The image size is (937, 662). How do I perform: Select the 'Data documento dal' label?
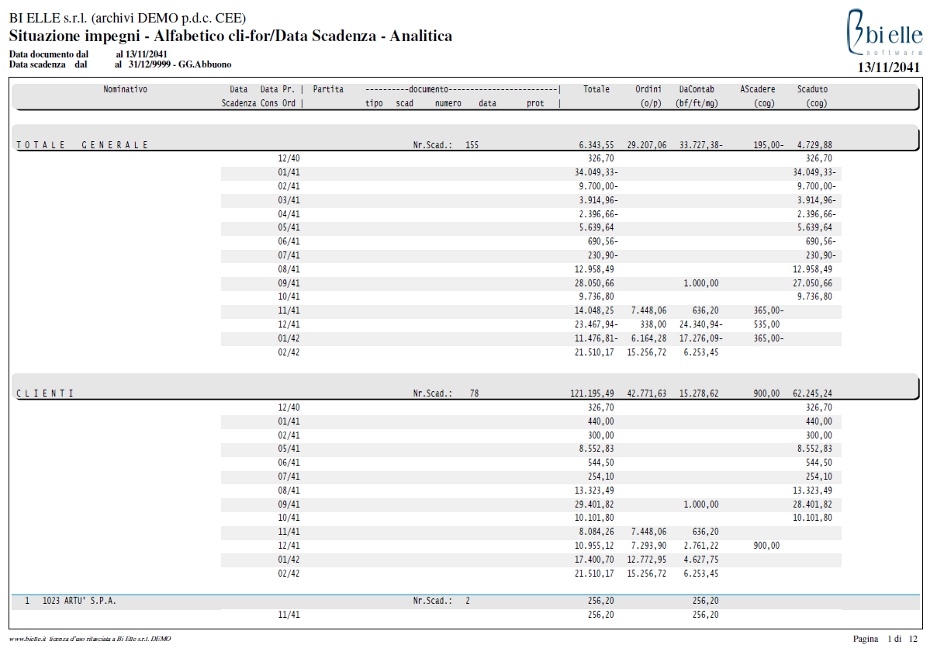click(x=48, y=54)
